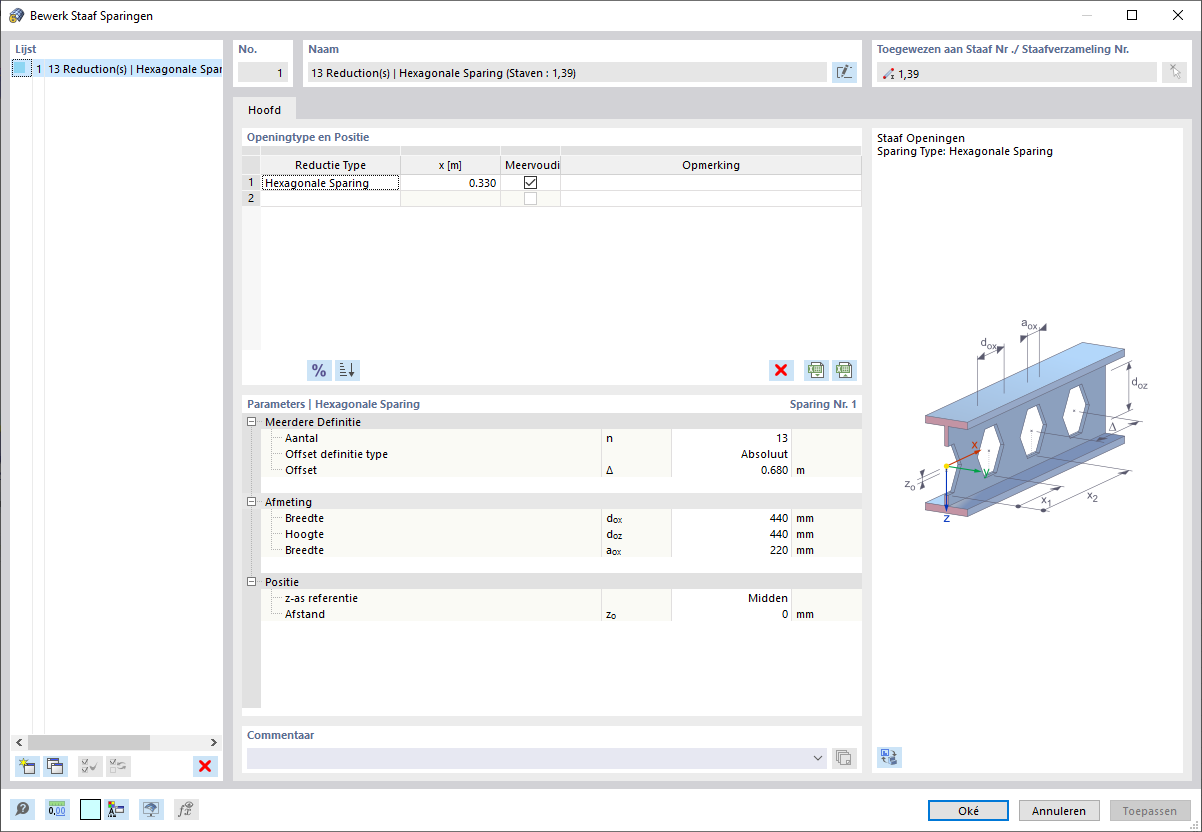Collapse the Afmeting parameter group
Image resolution: width=1202 pixels, height=832 pixels.
point(250,502)
